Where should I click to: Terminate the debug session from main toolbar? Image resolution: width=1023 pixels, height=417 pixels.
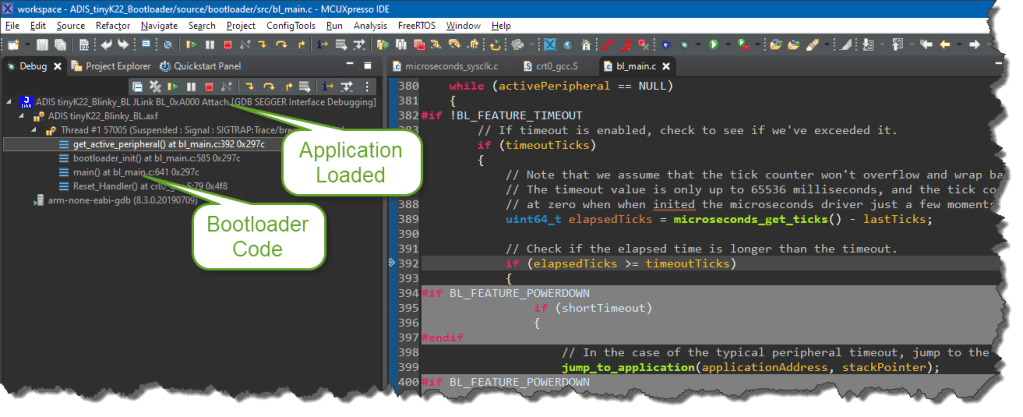(x=228, y=44)
